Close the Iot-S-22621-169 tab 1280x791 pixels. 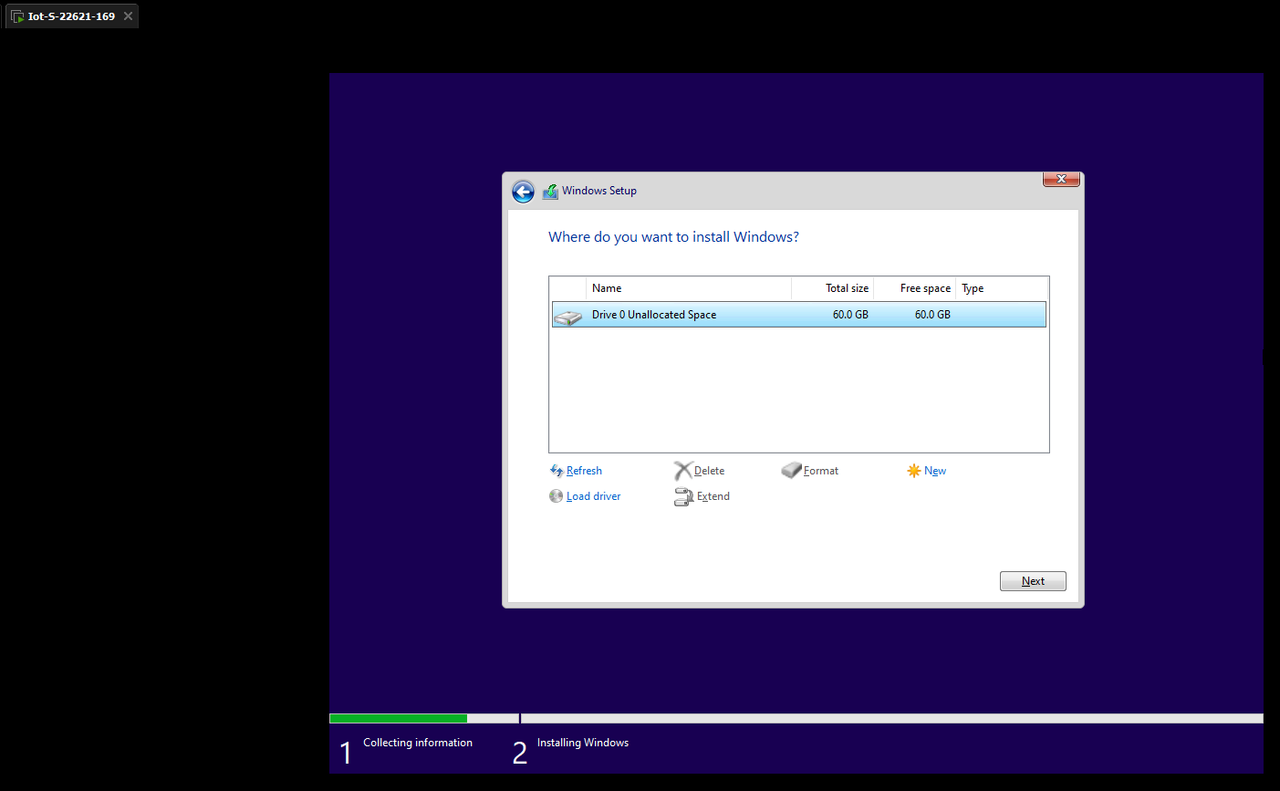point(128,17)
